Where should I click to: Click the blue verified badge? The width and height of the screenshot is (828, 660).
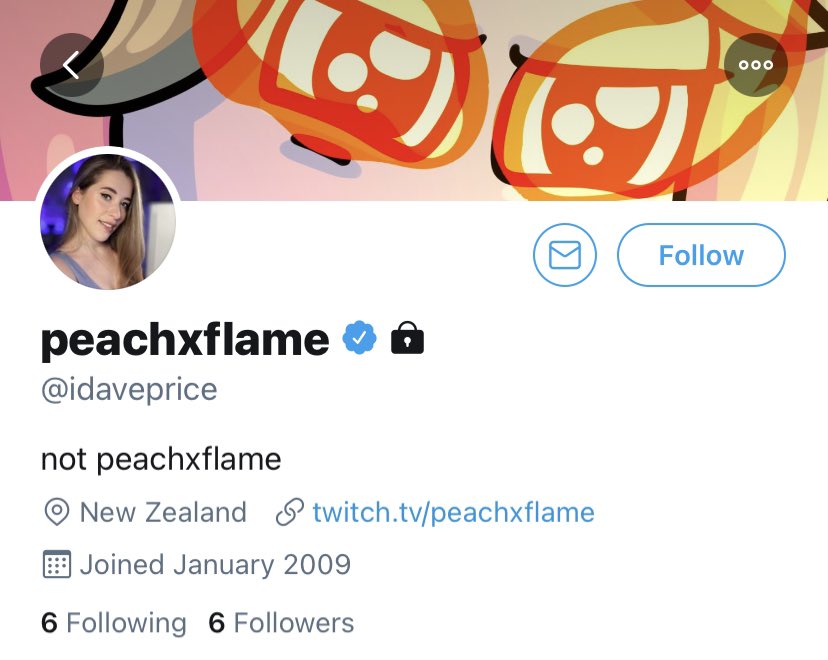(x=360, y=339)
